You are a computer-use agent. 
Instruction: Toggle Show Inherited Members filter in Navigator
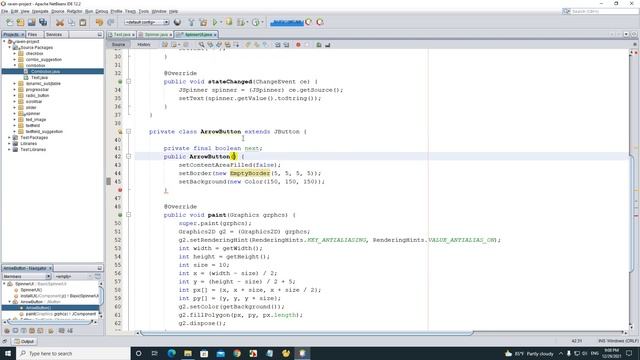[7, 331]
